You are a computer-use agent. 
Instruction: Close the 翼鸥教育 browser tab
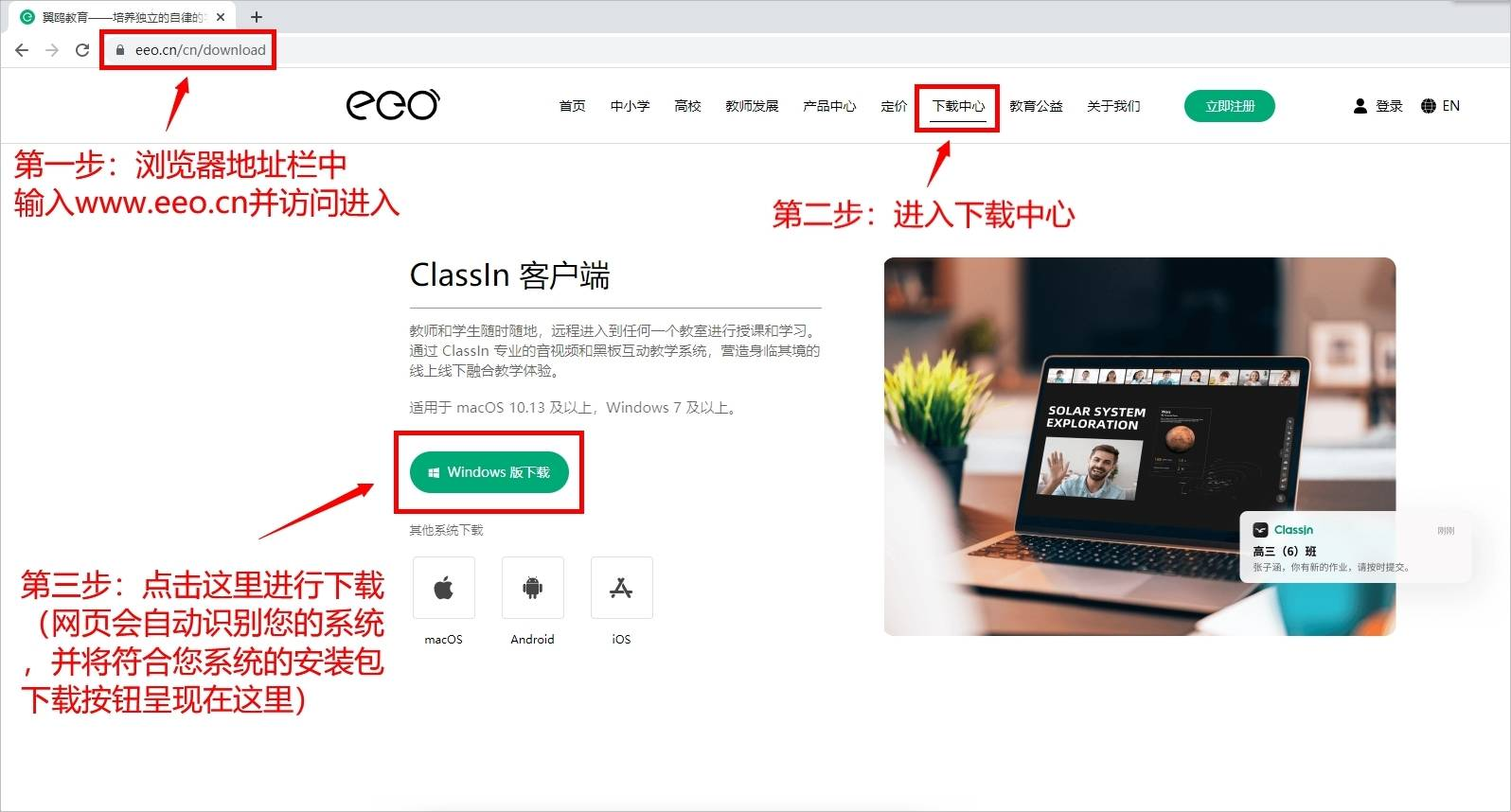[x=220, y=17]
